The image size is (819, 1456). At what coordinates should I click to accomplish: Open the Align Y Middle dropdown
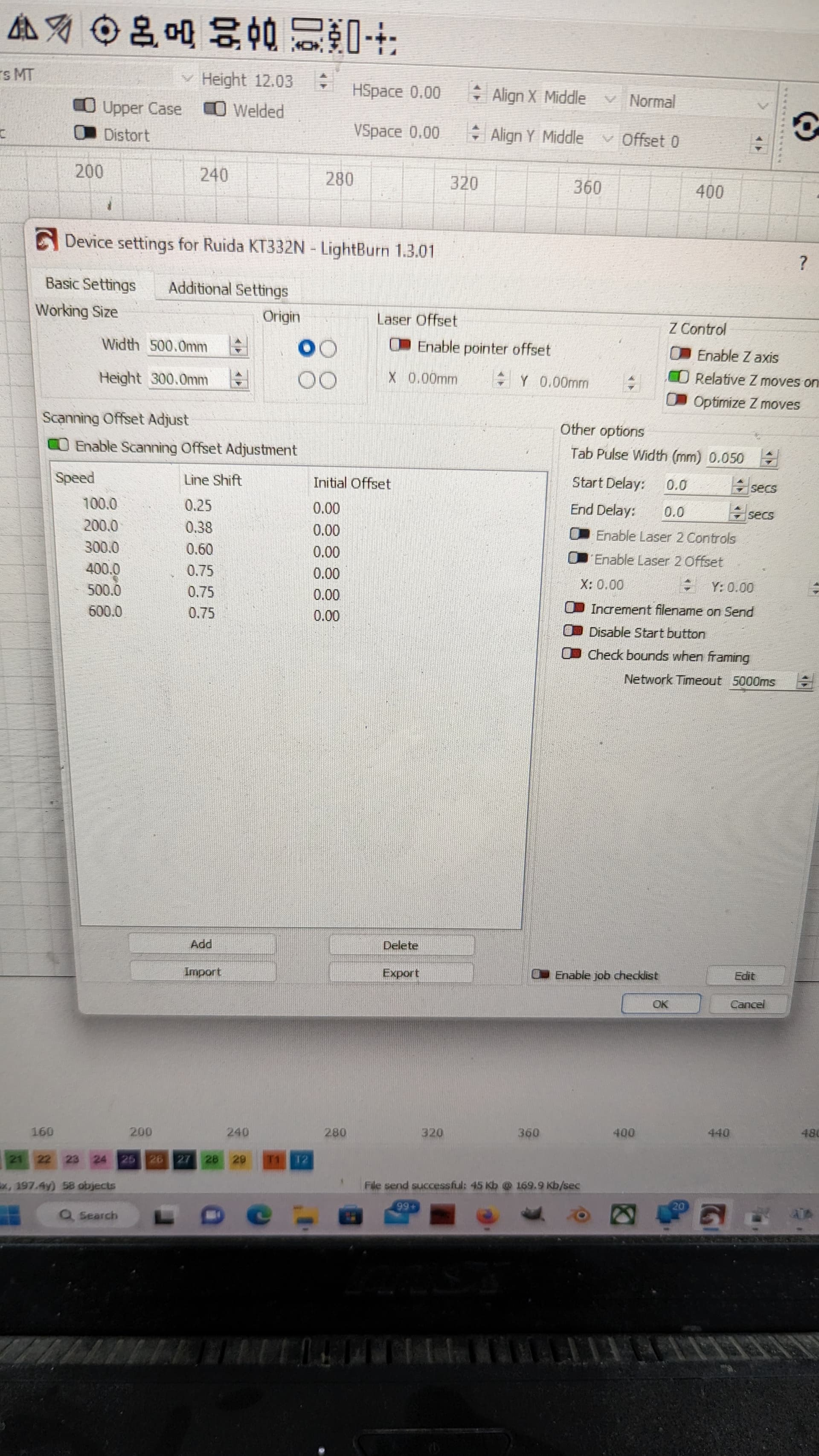[x=578, y=137]
